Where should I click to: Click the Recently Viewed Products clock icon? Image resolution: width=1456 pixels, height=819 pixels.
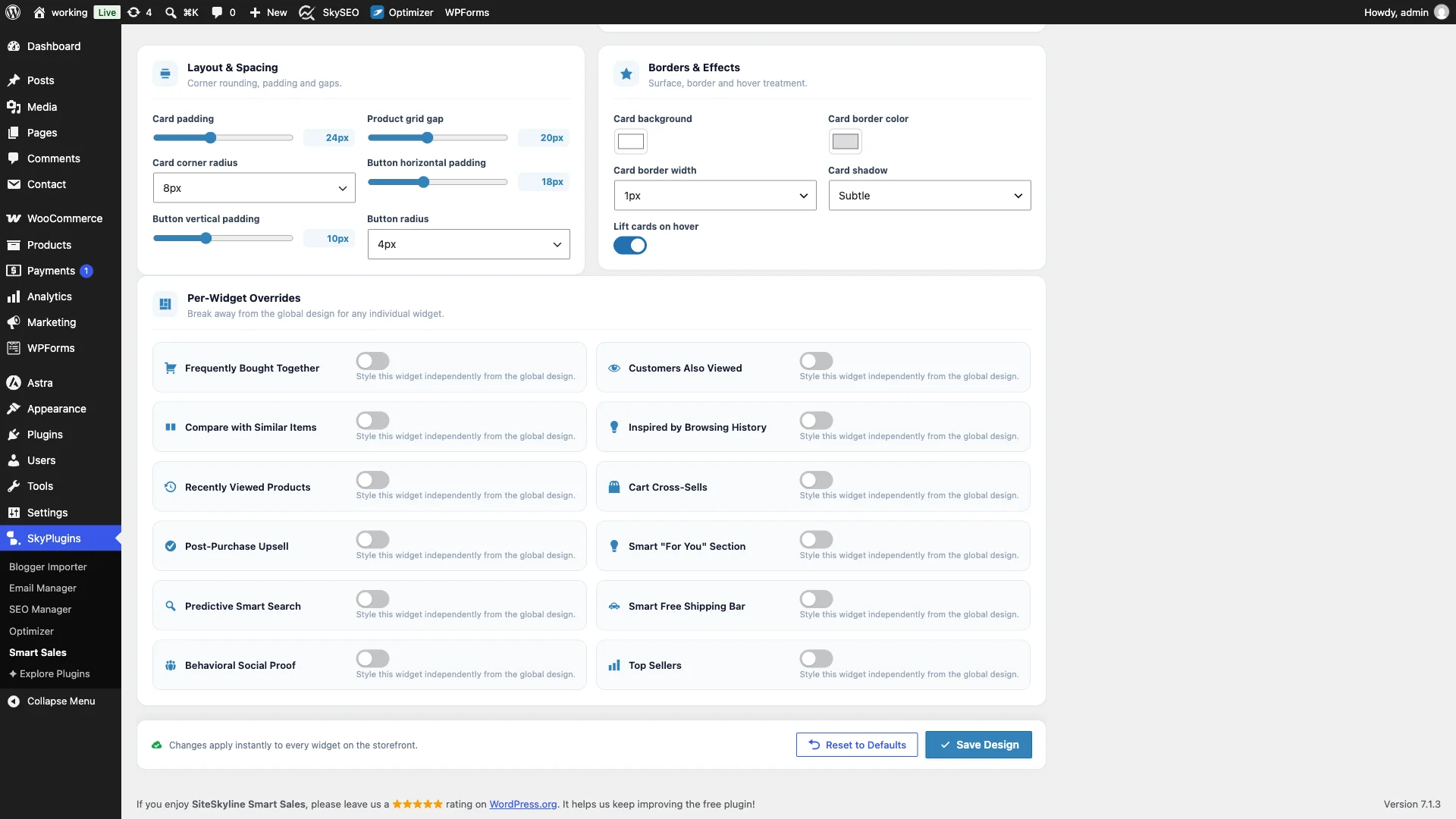pos(171,487)
